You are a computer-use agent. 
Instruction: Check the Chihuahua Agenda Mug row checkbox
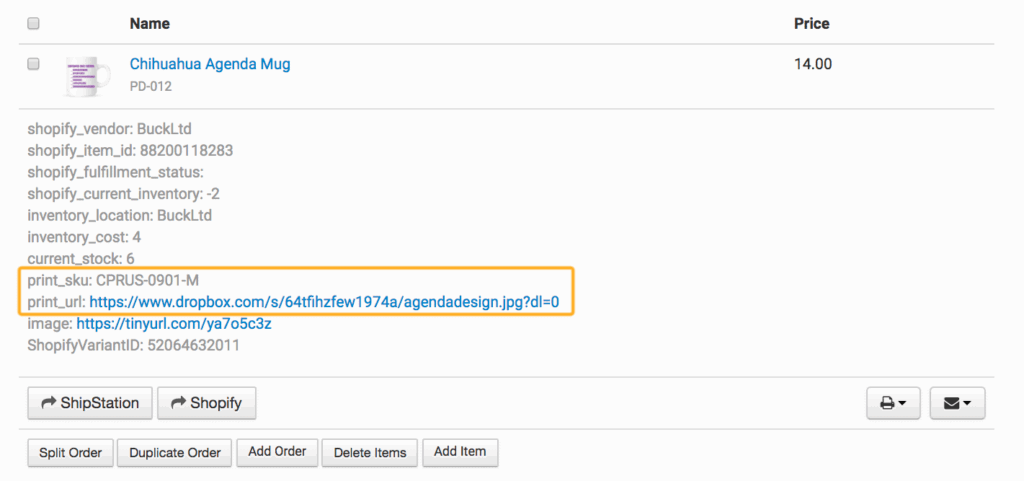[x=33, y=64]
